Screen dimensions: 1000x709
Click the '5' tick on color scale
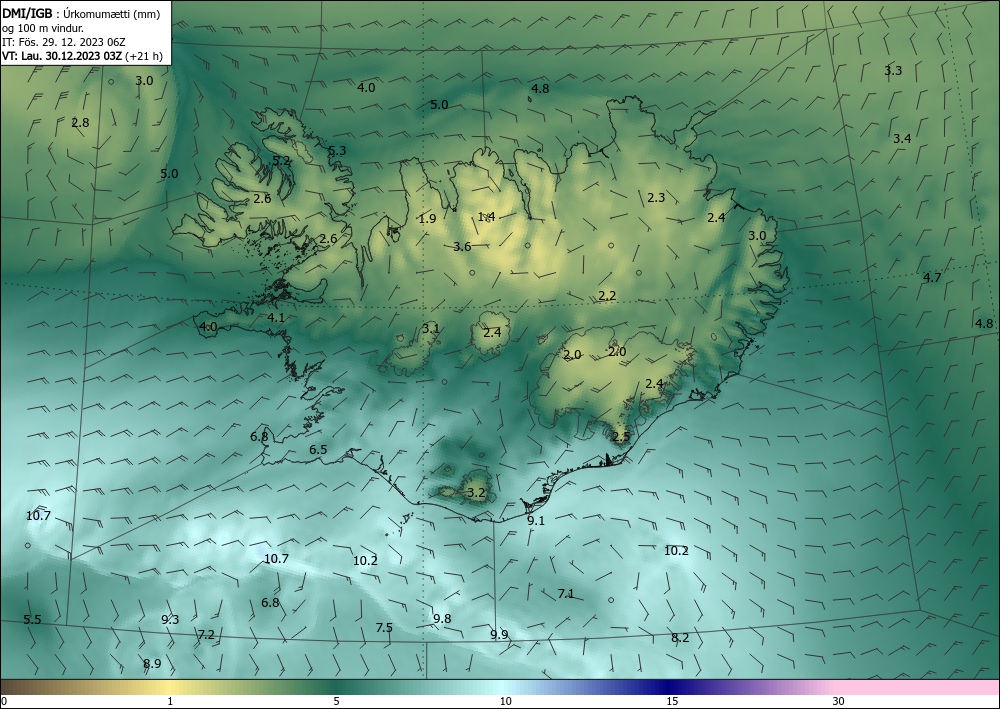click(336, 702)
